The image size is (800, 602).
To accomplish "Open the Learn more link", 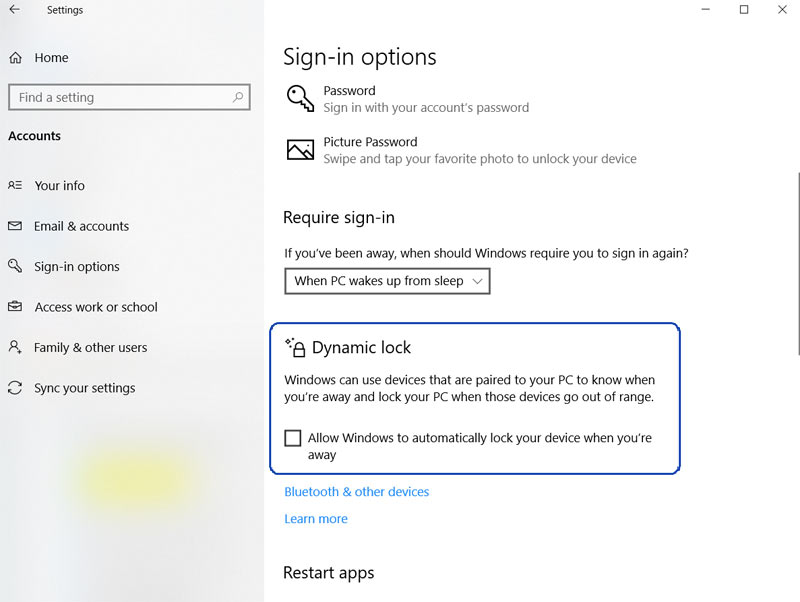I will coord(316,519).
